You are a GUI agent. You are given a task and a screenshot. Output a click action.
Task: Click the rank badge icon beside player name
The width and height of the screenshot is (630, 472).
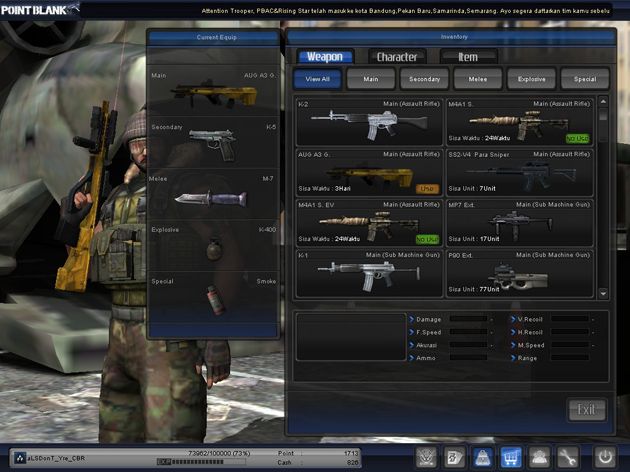(x=20, y=458)
